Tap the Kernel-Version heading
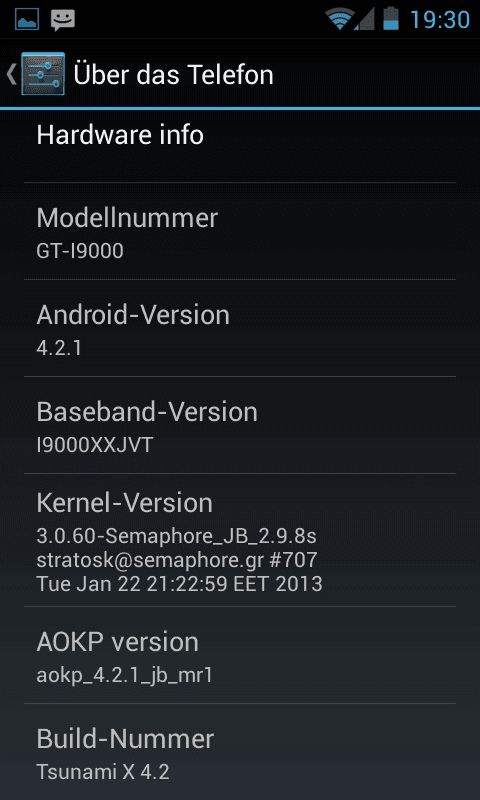The width and height of the screenshot is (480, 800). (x=124, y=504)
